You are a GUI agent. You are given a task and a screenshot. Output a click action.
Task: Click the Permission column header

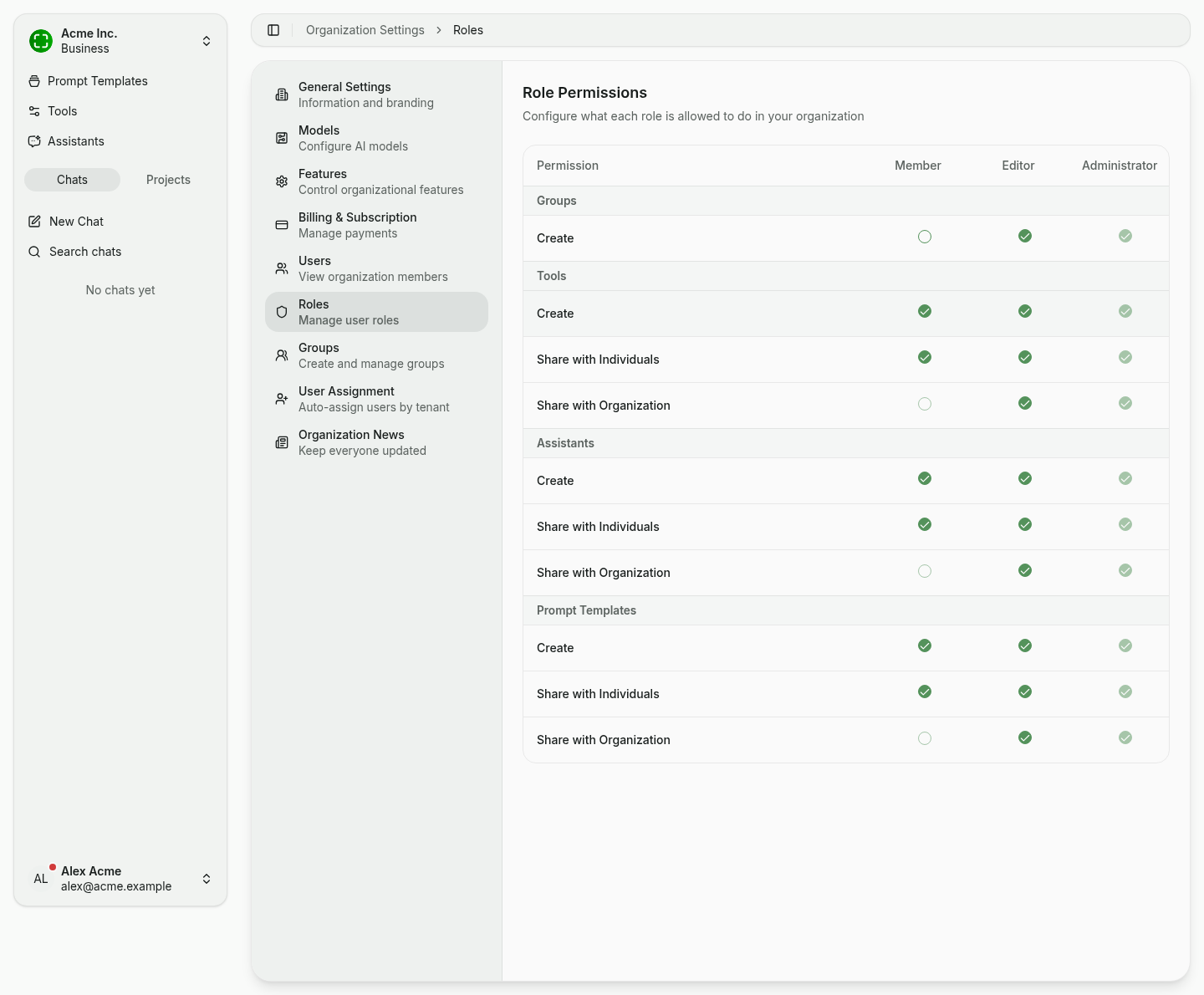tap(568, 166)
